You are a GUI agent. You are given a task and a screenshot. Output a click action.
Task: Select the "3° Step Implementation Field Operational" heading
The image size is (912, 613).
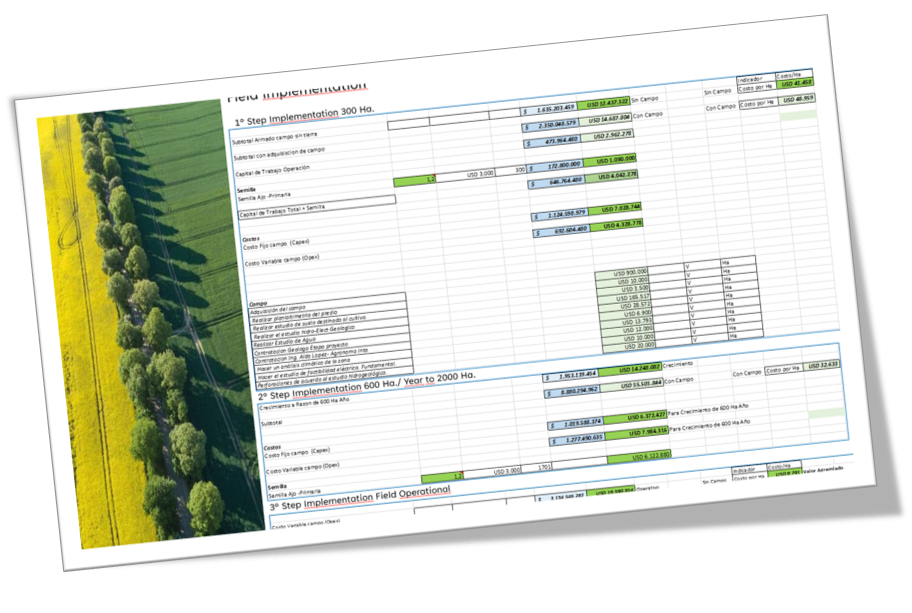click(x=360, y=494)
